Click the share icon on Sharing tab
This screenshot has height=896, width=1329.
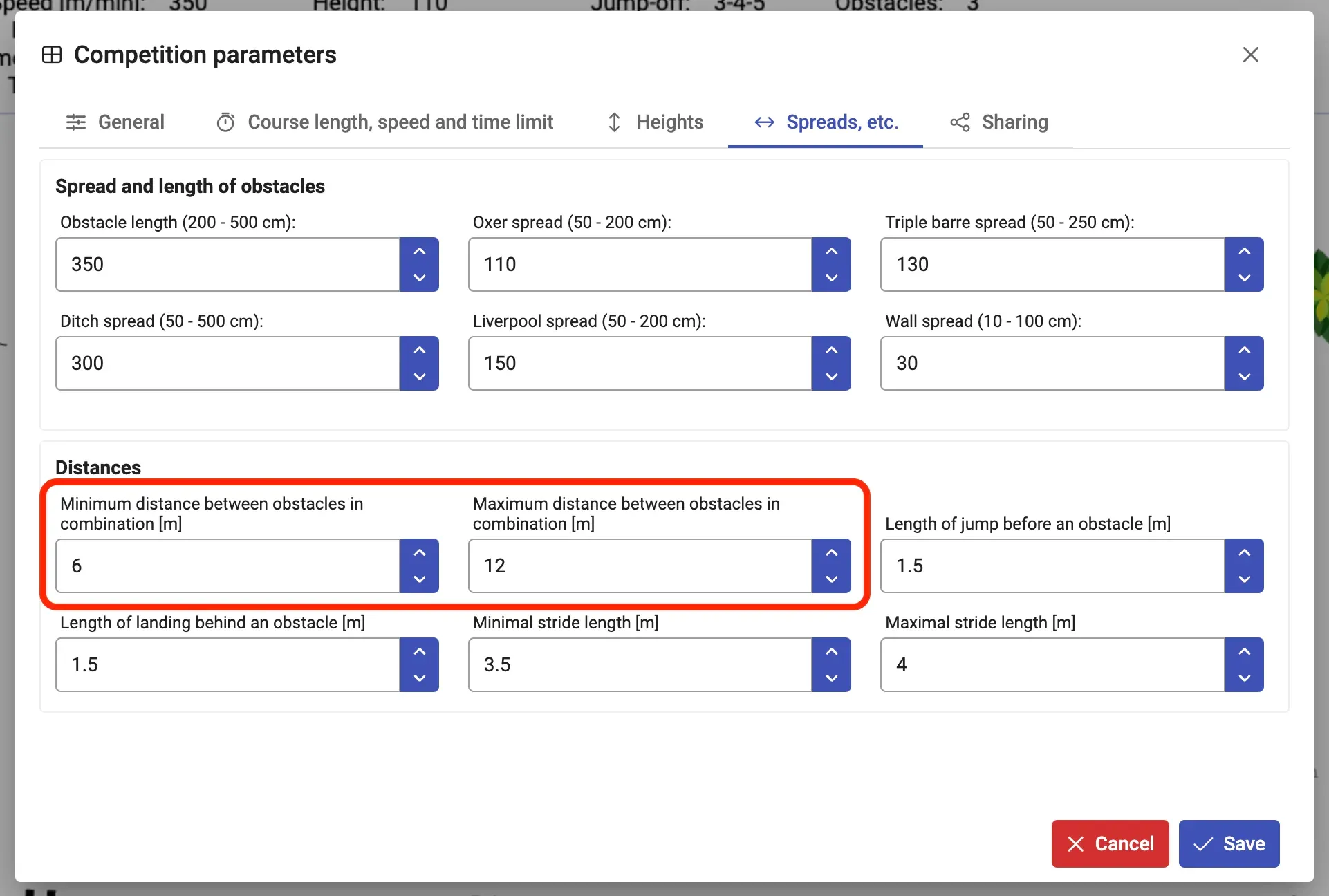[x=960, y=122]
